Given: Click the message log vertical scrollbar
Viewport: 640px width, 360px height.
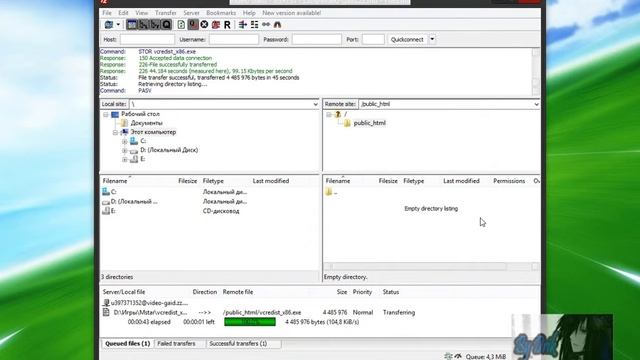Looking at the screenshot, I should [536, 72].
